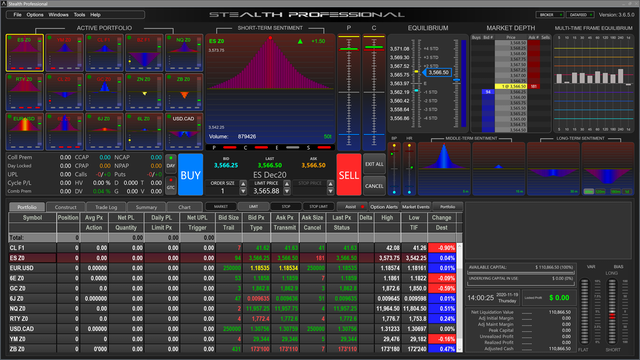Click the red SELL button
This screenshot has width=640, height=360.
pyautogui.click(x=349, y=175)
